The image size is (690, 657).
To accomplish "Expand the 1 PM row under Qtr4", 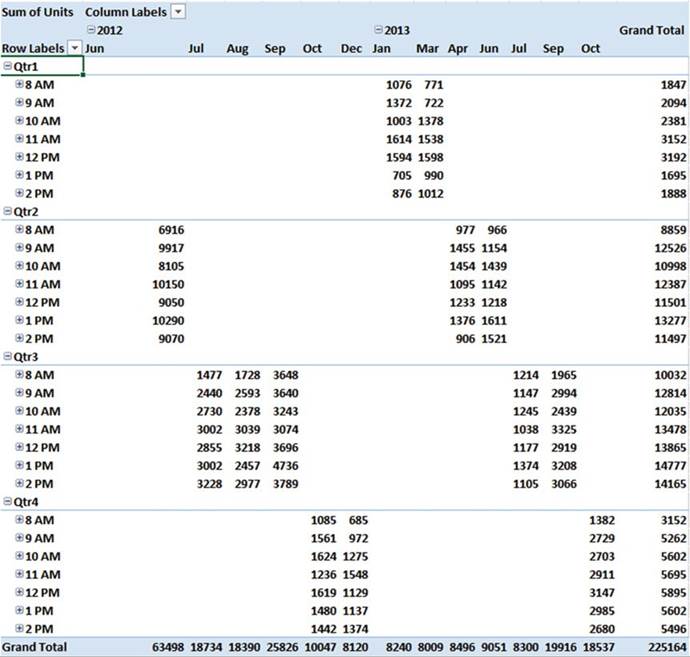I will point(19,610).
